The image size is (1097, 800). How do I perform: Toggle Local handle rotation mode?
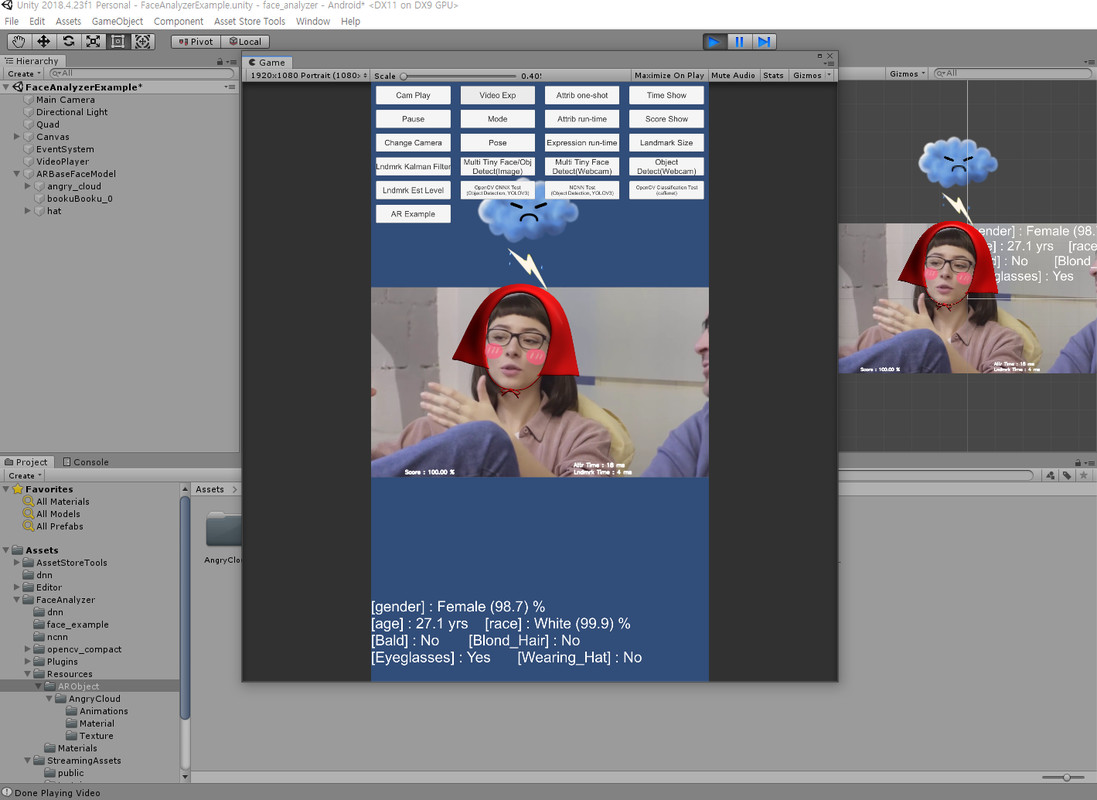(245, 42)
